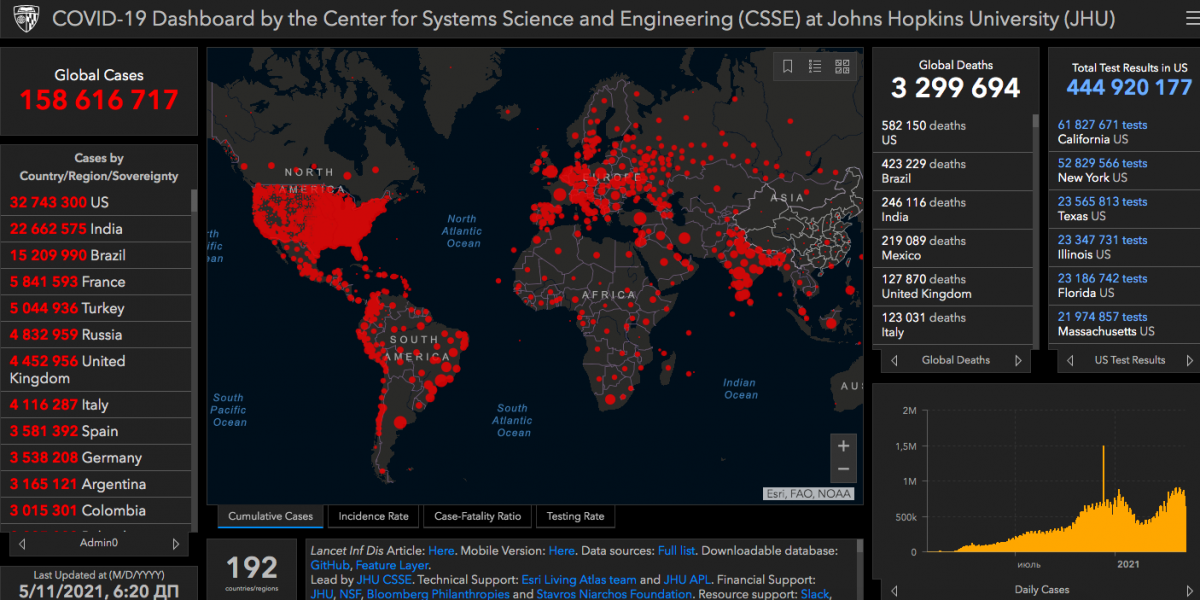Click Massachusetts 21 974 857 tests entry
This screenshot has height=600, width=1200.
click(1124, 324)
